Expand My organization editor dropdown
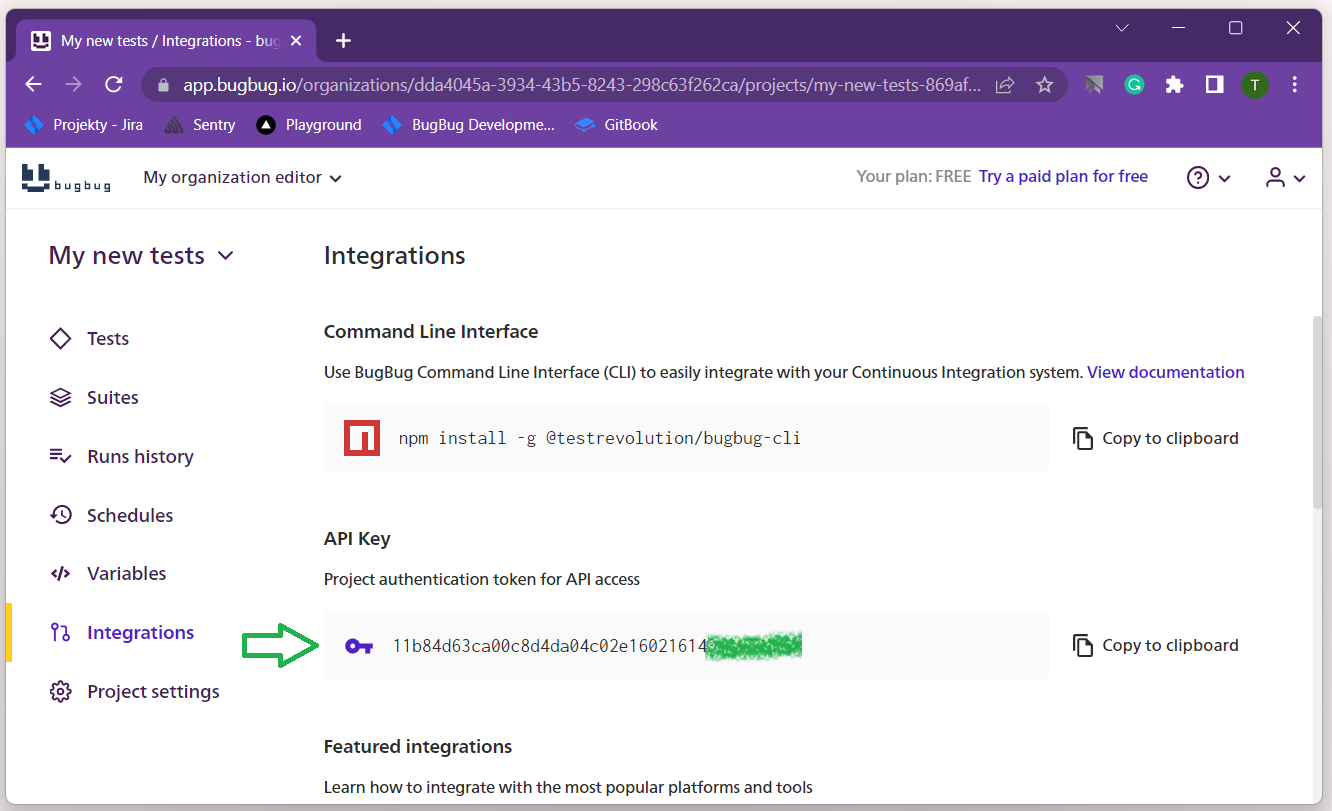 242,177
